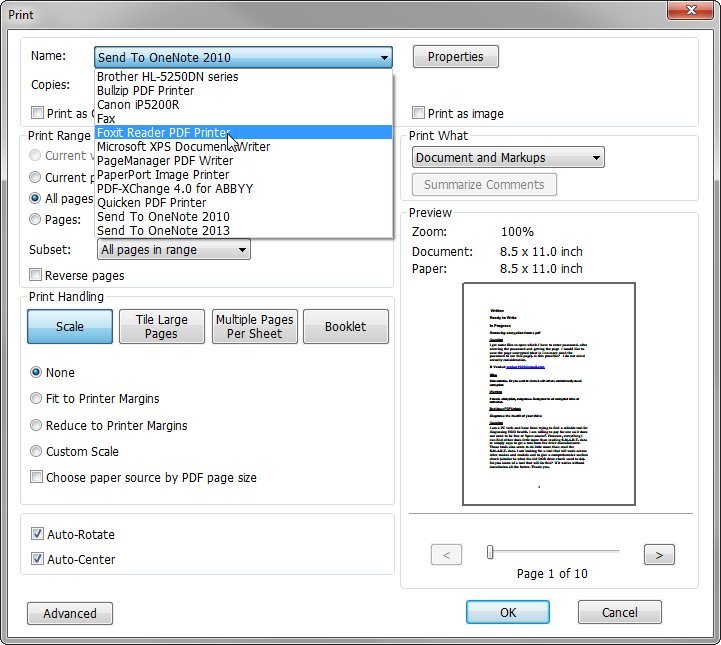Select Brother HL-5250DN series printer
The height and width of the screenshot is (645, 721).
[x=243, y=77]
